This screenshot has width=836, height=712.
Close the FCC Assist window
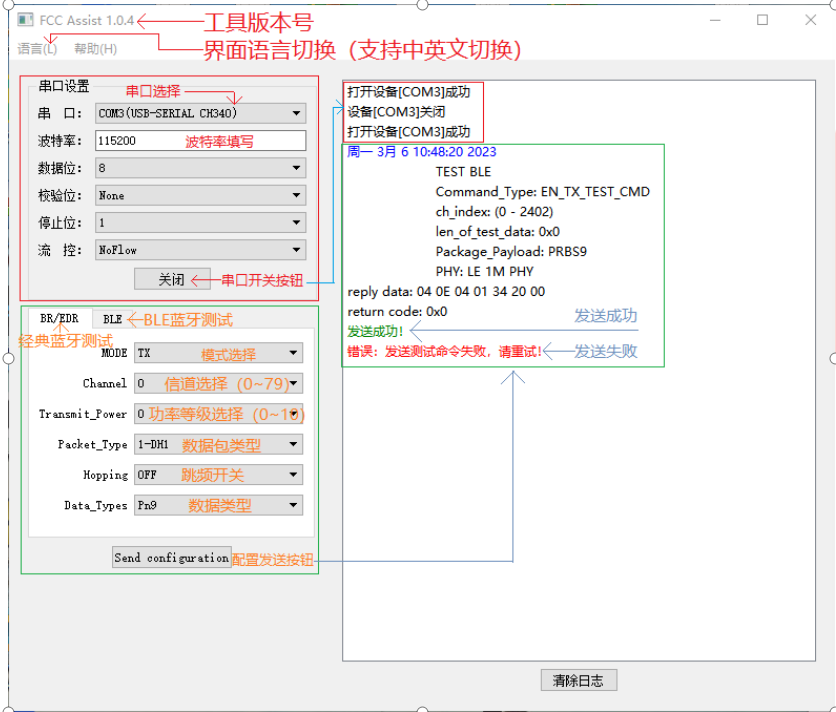click(810, 20)
